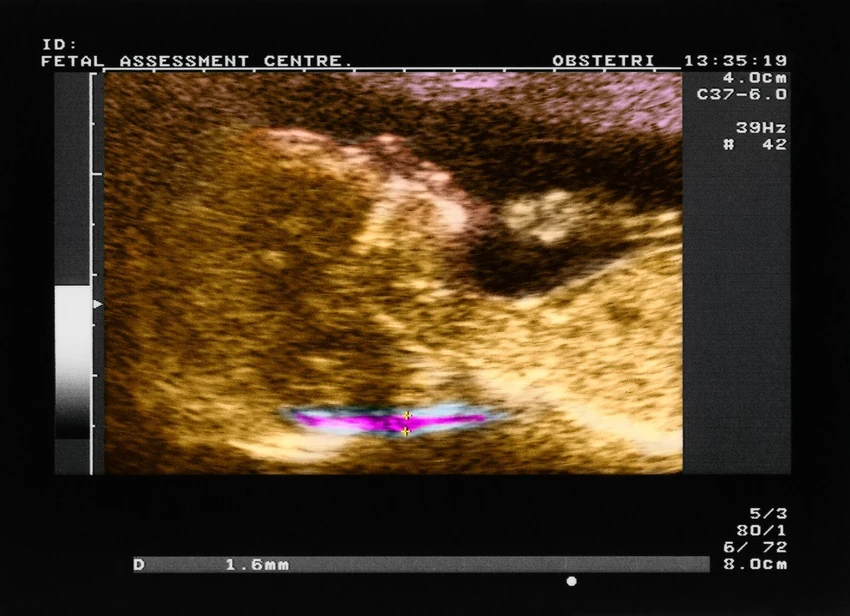The width and height of the screenshot is (850, 616).
Task: Click the ID: field label
Action: [x=60, y=44]
